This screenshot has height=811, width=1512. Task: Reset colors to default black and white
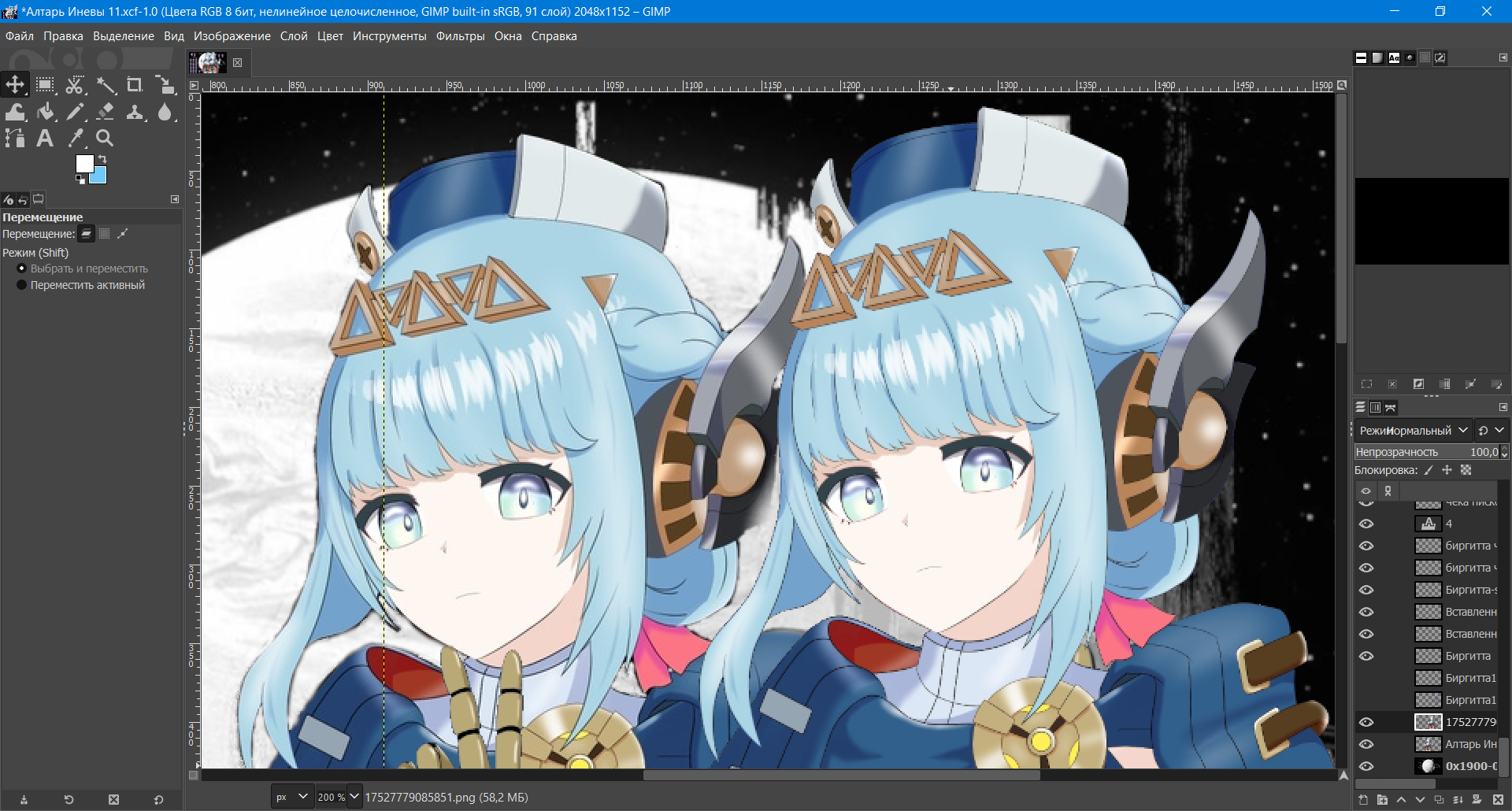pos(80,180)
